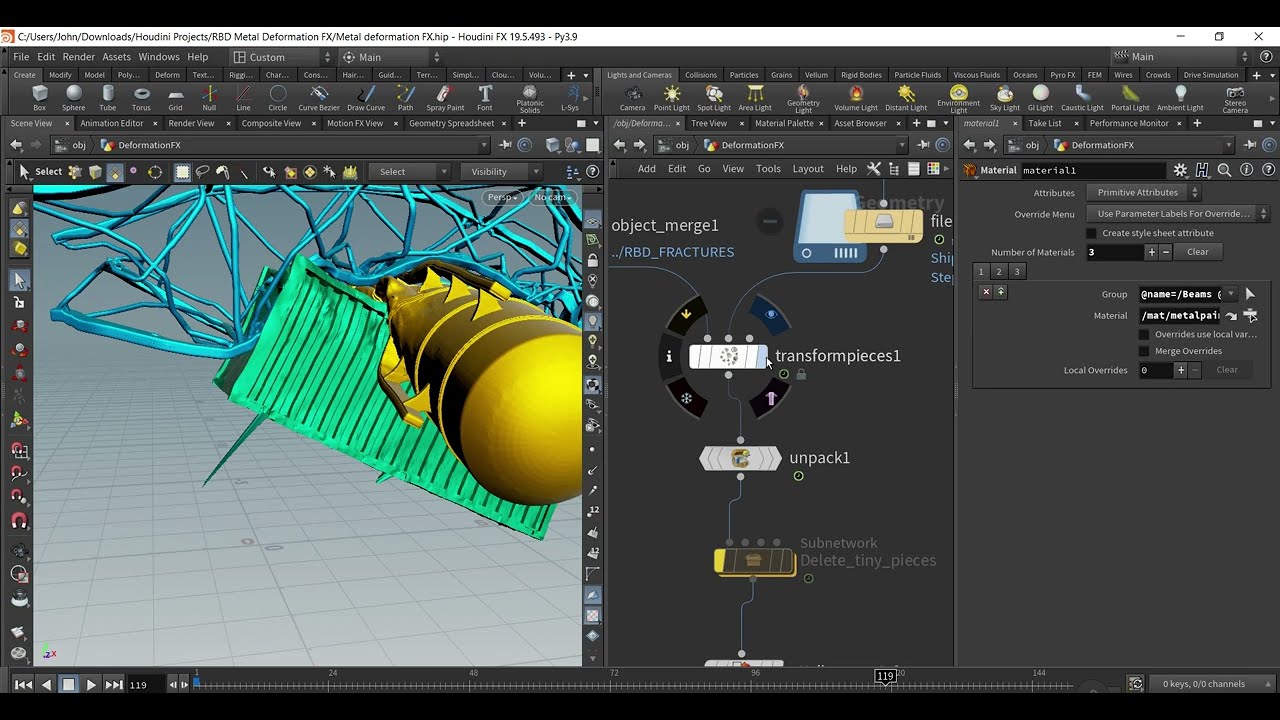This screenshot has width=1280, height=720.
Task: Open the Custom desktop dropdown
Action: [x=282, y=57]
